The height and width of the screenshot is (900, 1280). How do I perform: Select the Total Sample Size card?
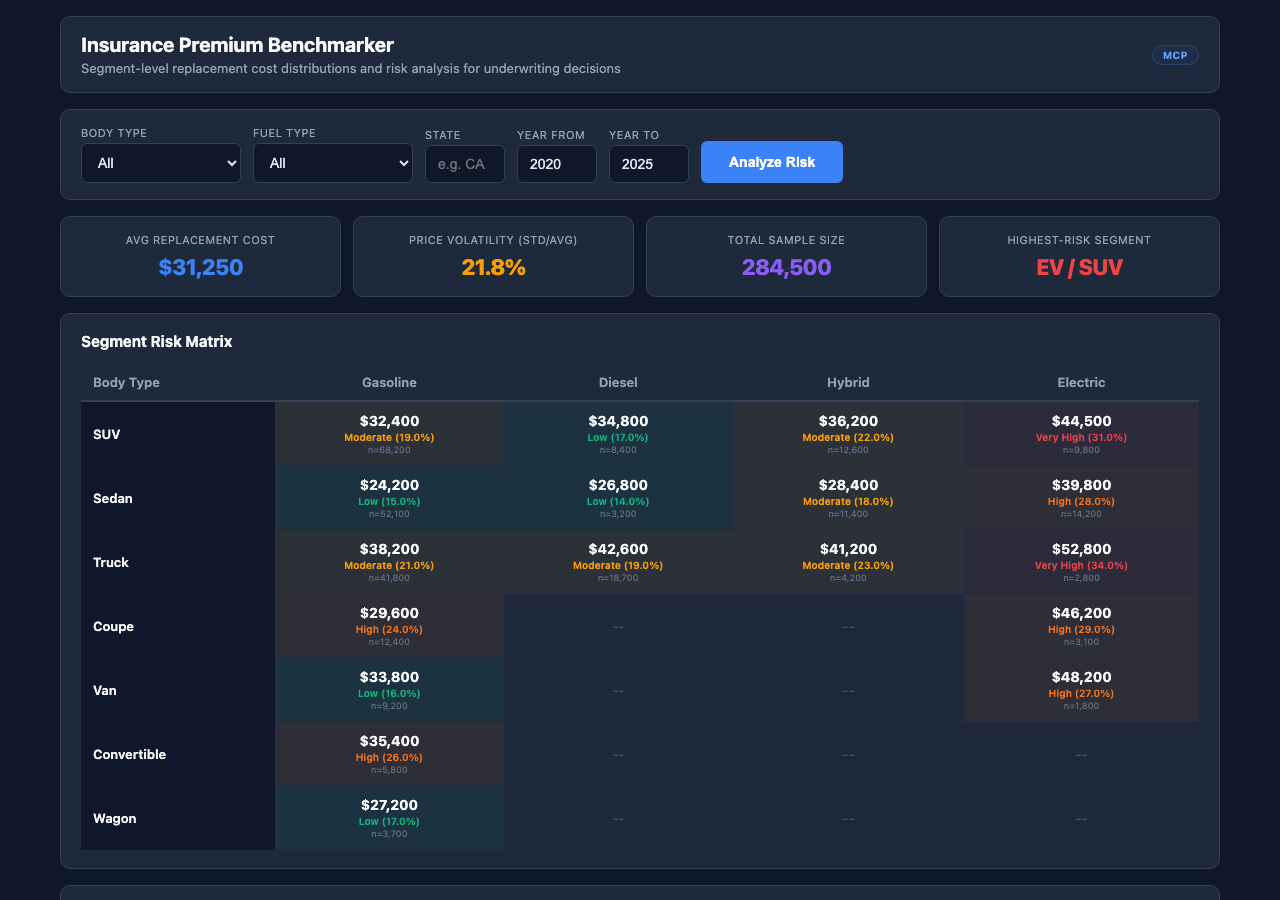click(786, 256)
